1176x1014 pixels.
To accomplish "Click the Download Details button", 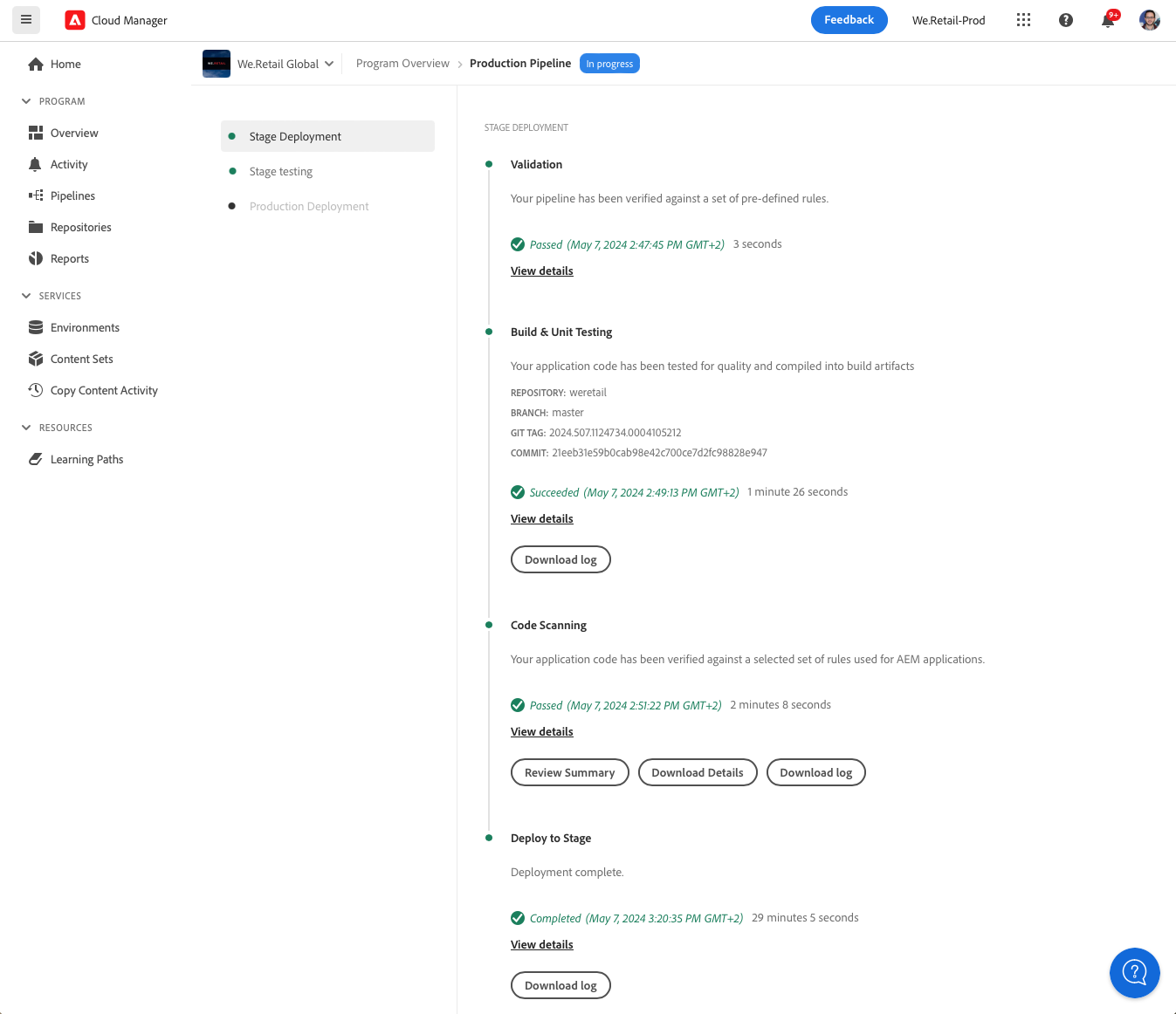I will pyautogui.click(x=698, y=772).
